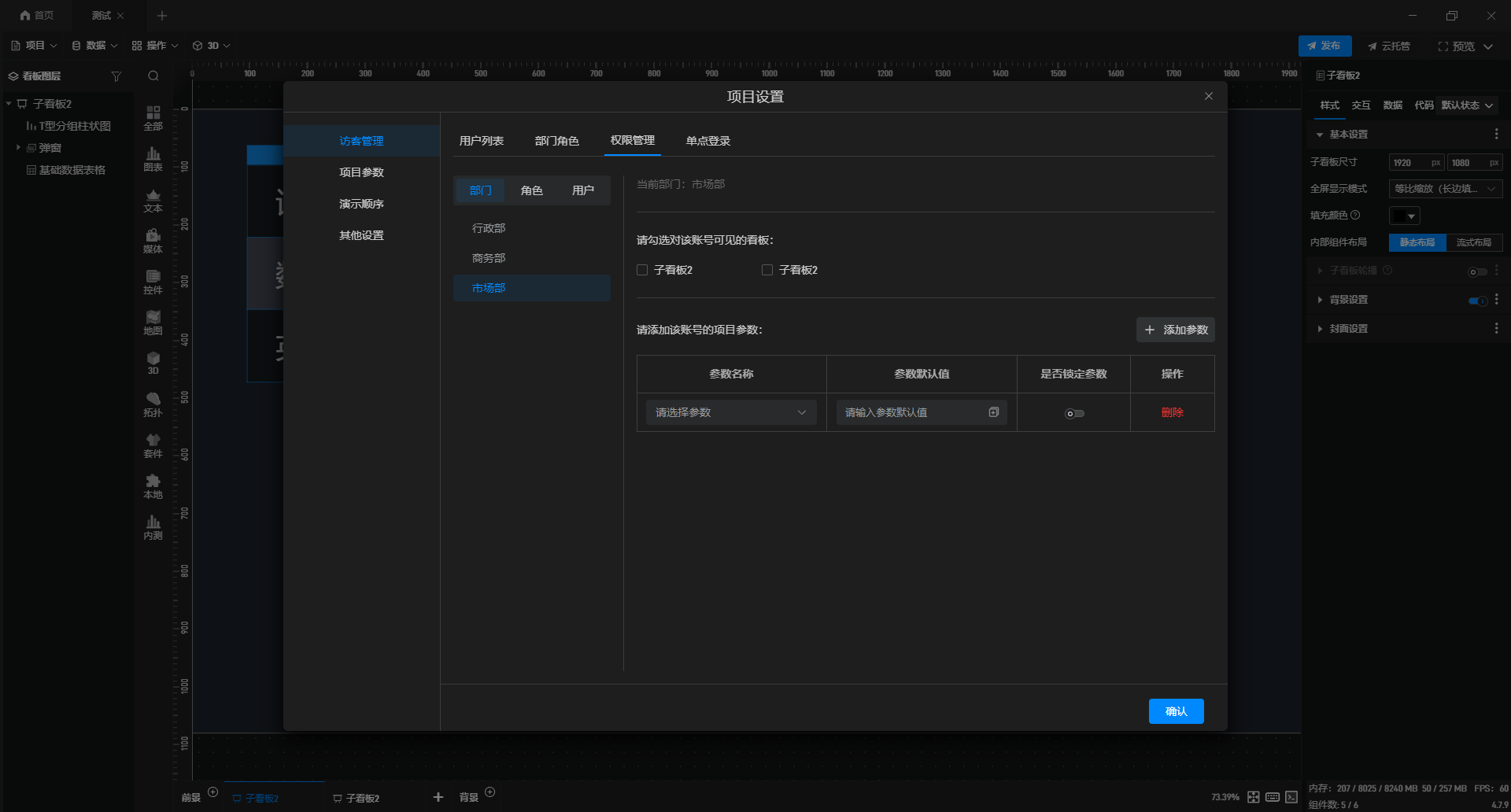Check the first 子看板2 visibility checkbox
1511x812 pixels.
pyautogui.click(x=642, y=270)
